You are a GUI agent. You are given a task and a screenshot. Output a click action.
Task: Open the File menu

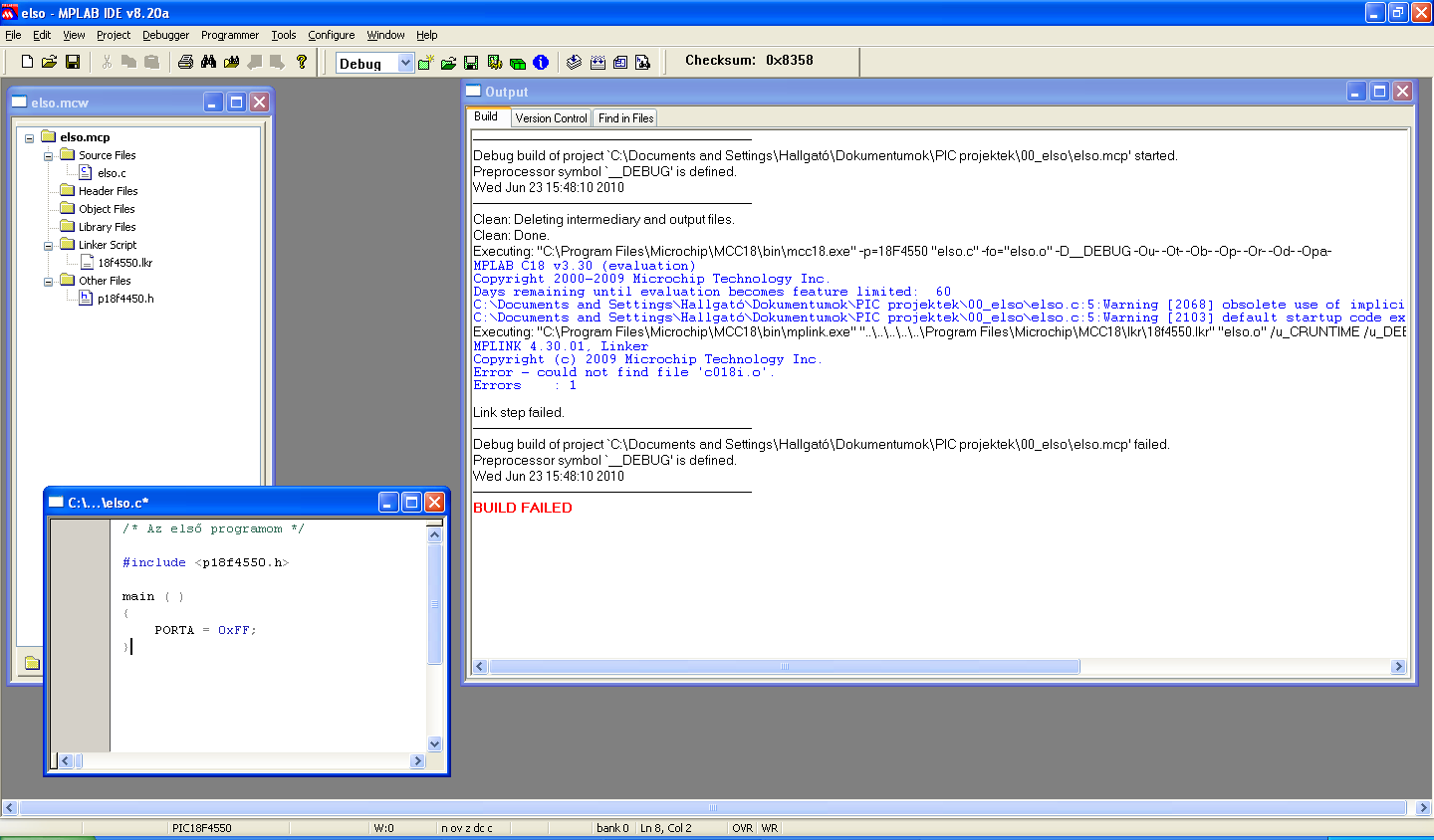coord(13,35)
